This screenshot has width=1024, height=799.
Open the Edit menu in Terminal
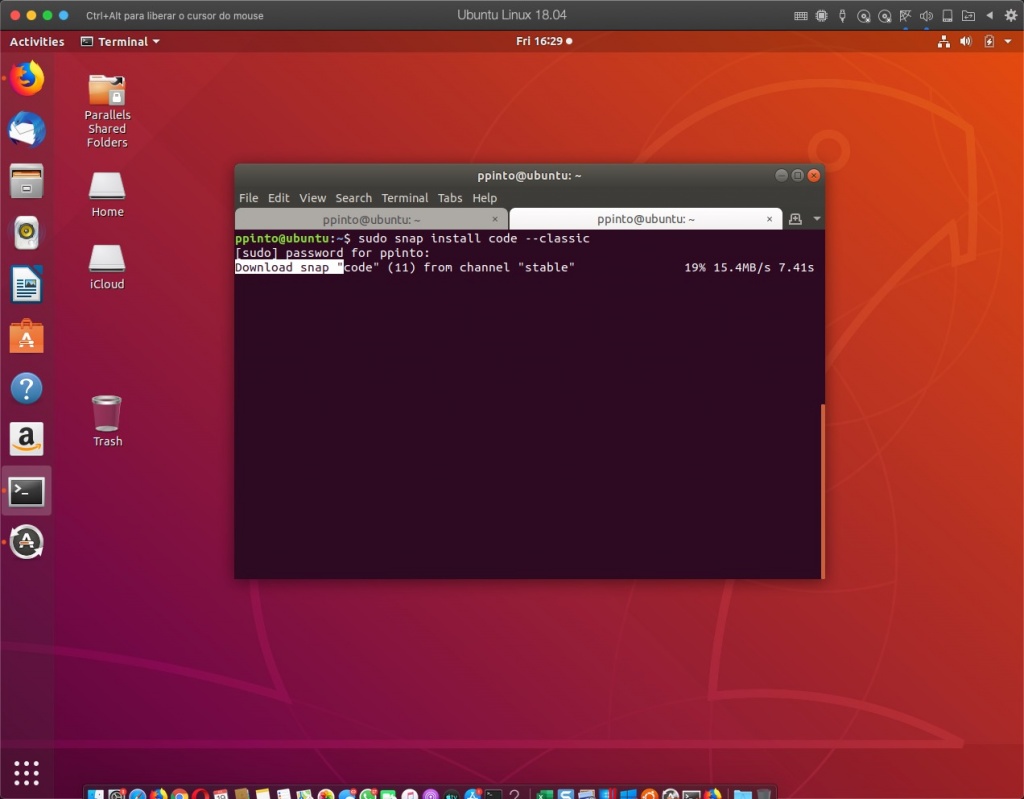pos(278,198)
